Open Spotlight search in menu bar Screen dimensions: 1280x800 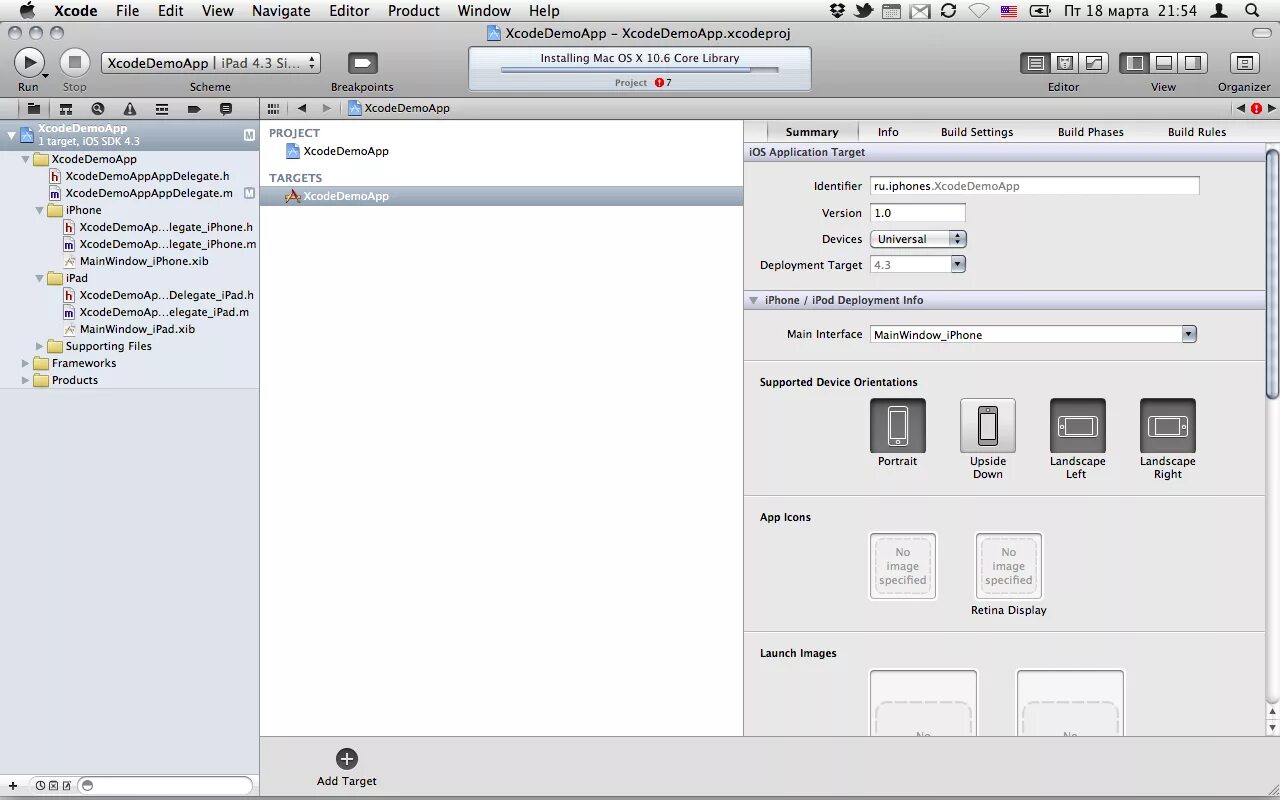tap(1253, 11)
